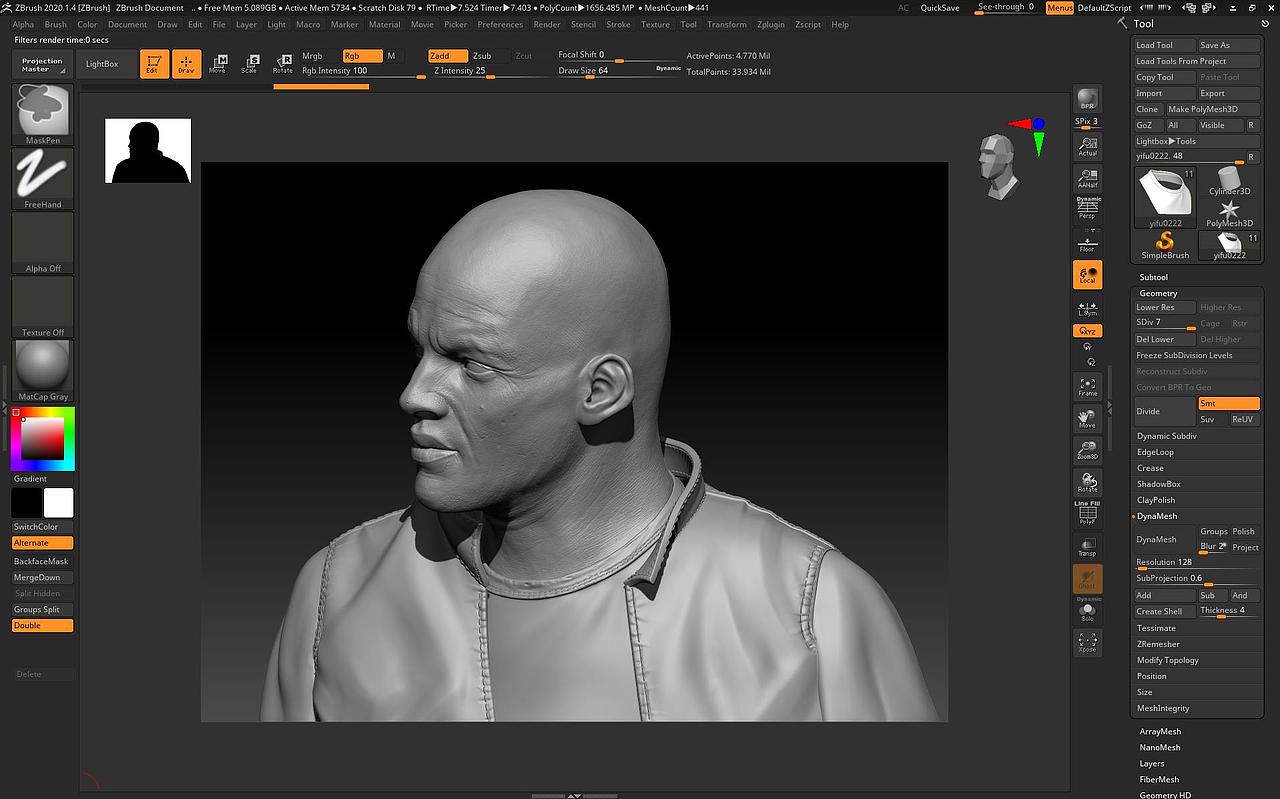Image resolution: width=1280 pixels, height=799 pixels.
Task: Click the AAHalf zoom icon
Action: 1087,179
